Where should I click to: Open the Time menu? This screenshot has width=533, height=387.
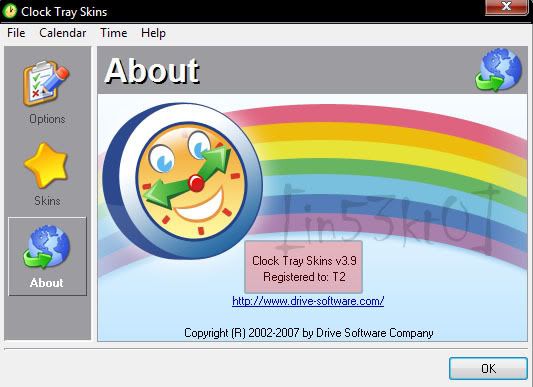pos(114,33)
